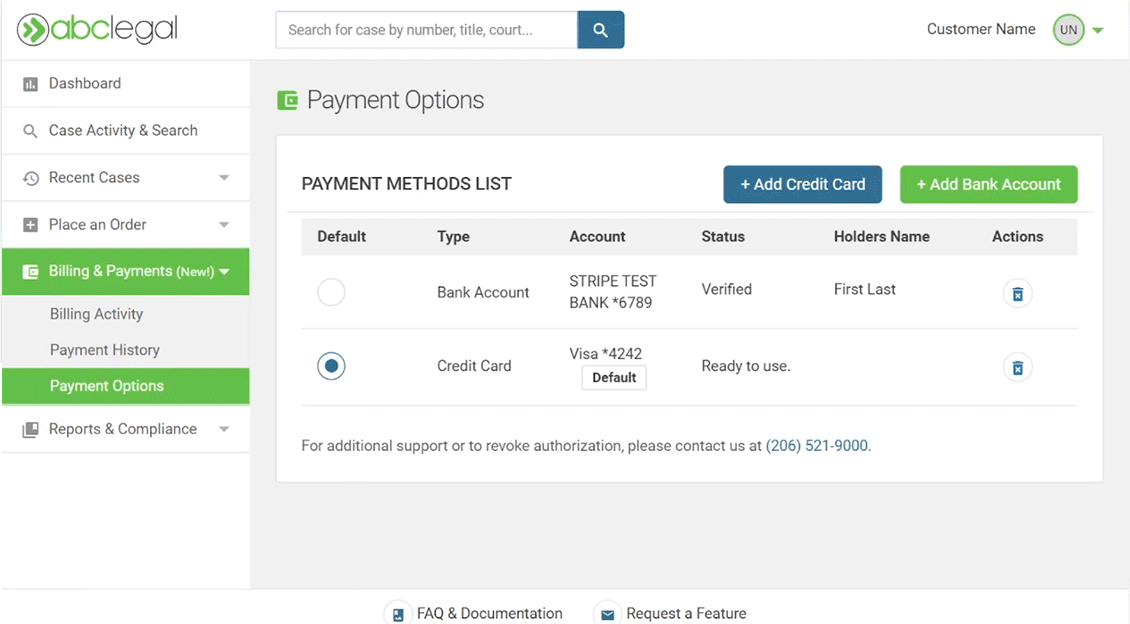Click the Request a Feature envelope icon
Image resolution: width=1130 pixels, height=624 pixels.
(x=607, y=614)
